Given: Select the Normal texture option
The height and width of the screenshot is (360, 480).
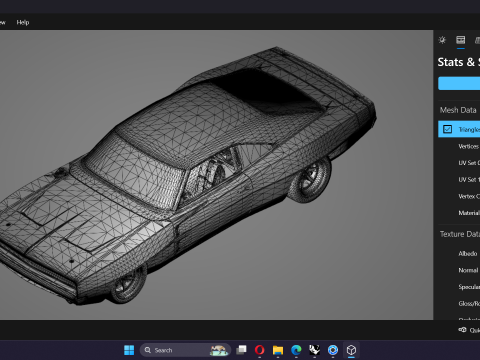Looking at the screenshot, I should 468,270.
